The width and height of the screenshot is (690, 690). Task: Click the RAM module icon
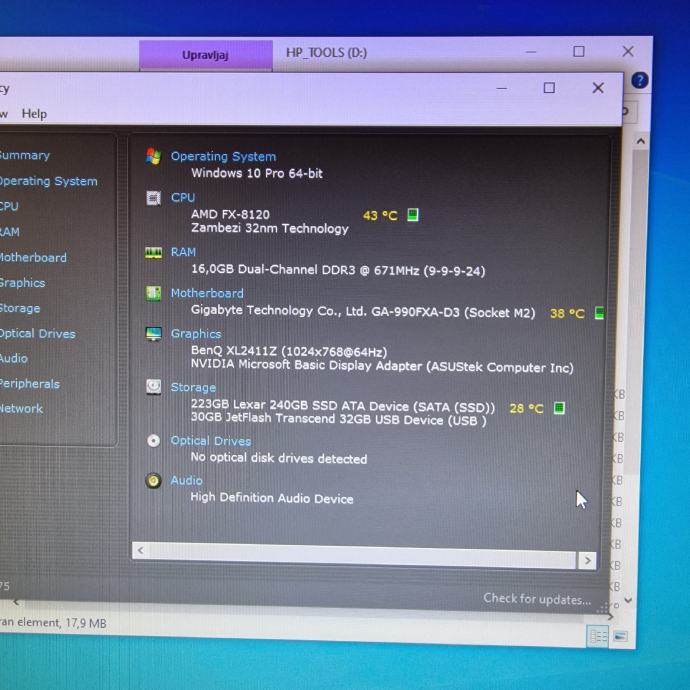tap(153, 253)
